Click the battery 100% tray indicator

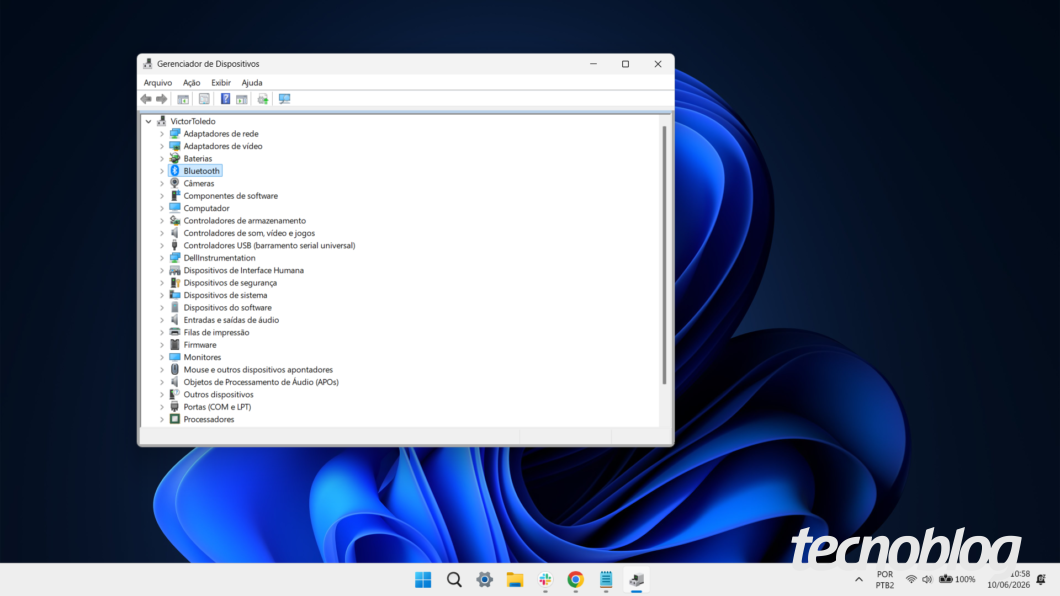click(x=957, y=580)
